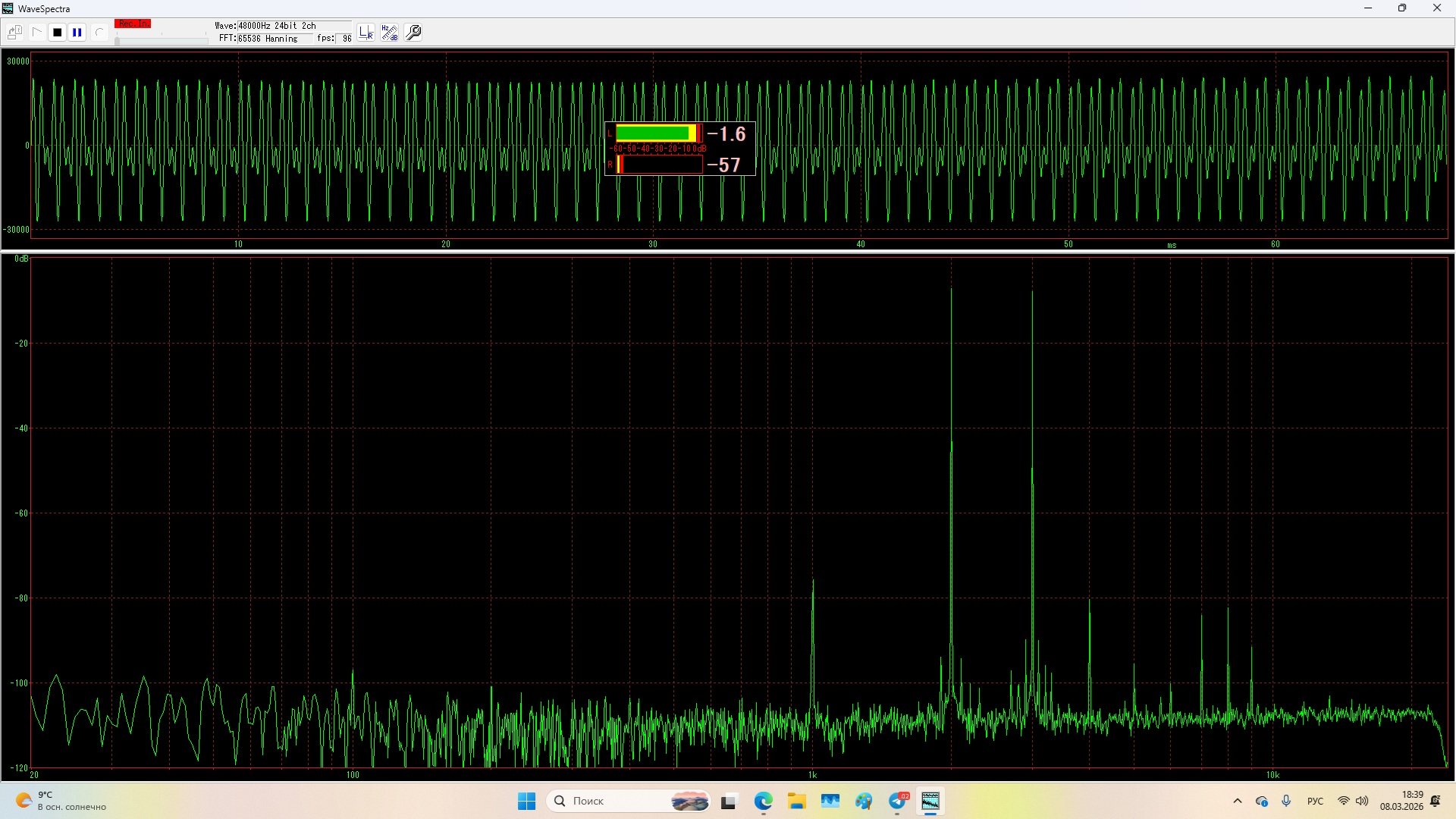
Task: Open Microsoft Edge from the taskbar
Action: [763, 801]
